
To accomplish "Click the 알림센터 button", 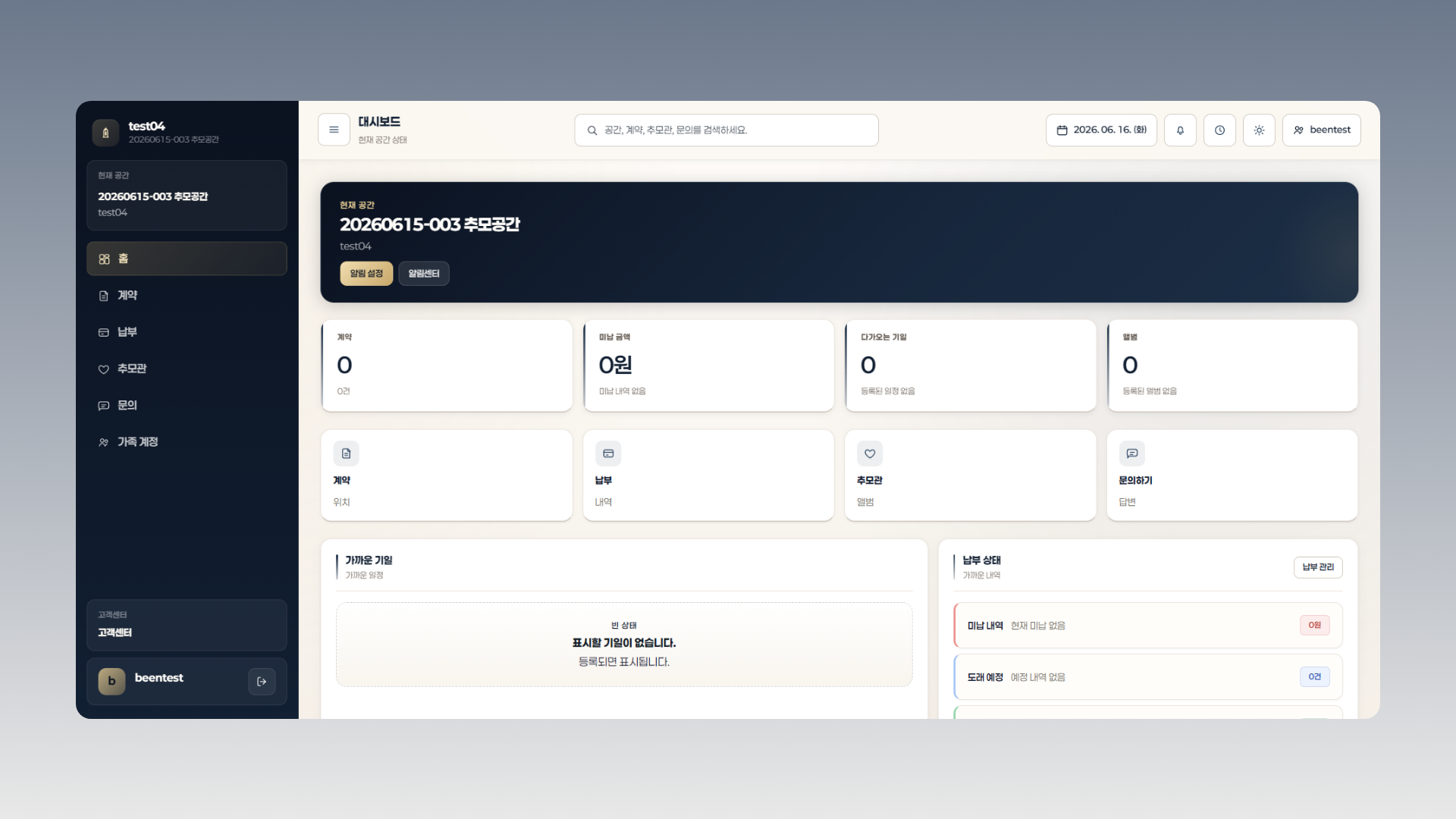I will 424,273.
